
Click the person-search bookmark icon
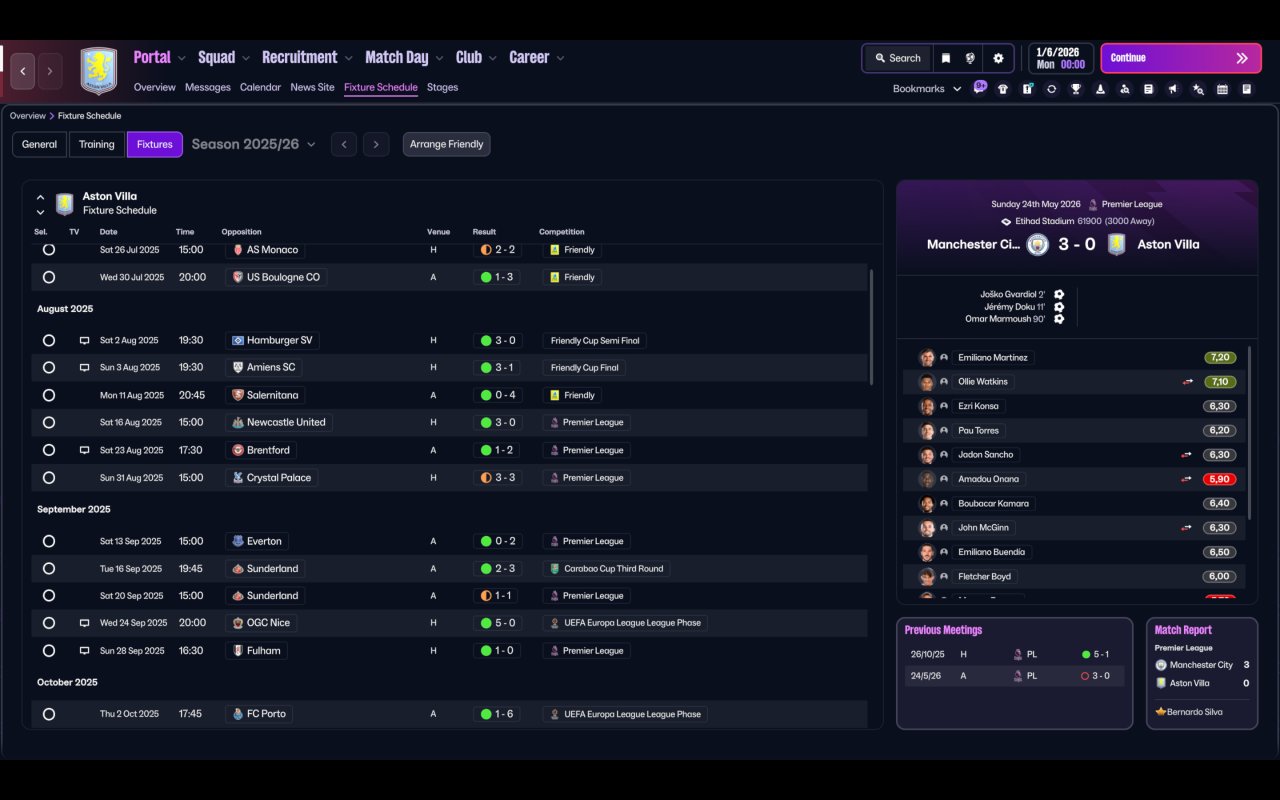1125,89
